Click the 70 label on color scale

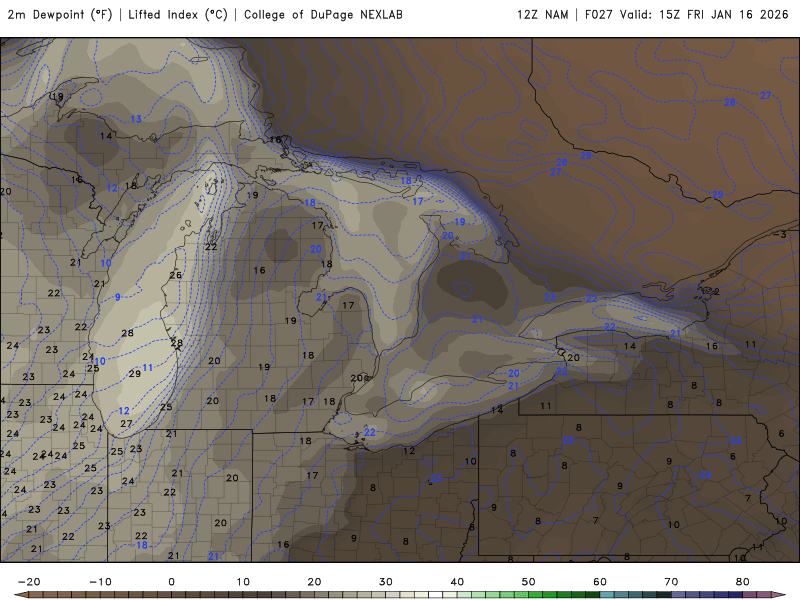pyautogui.click(x=671, y=582)
